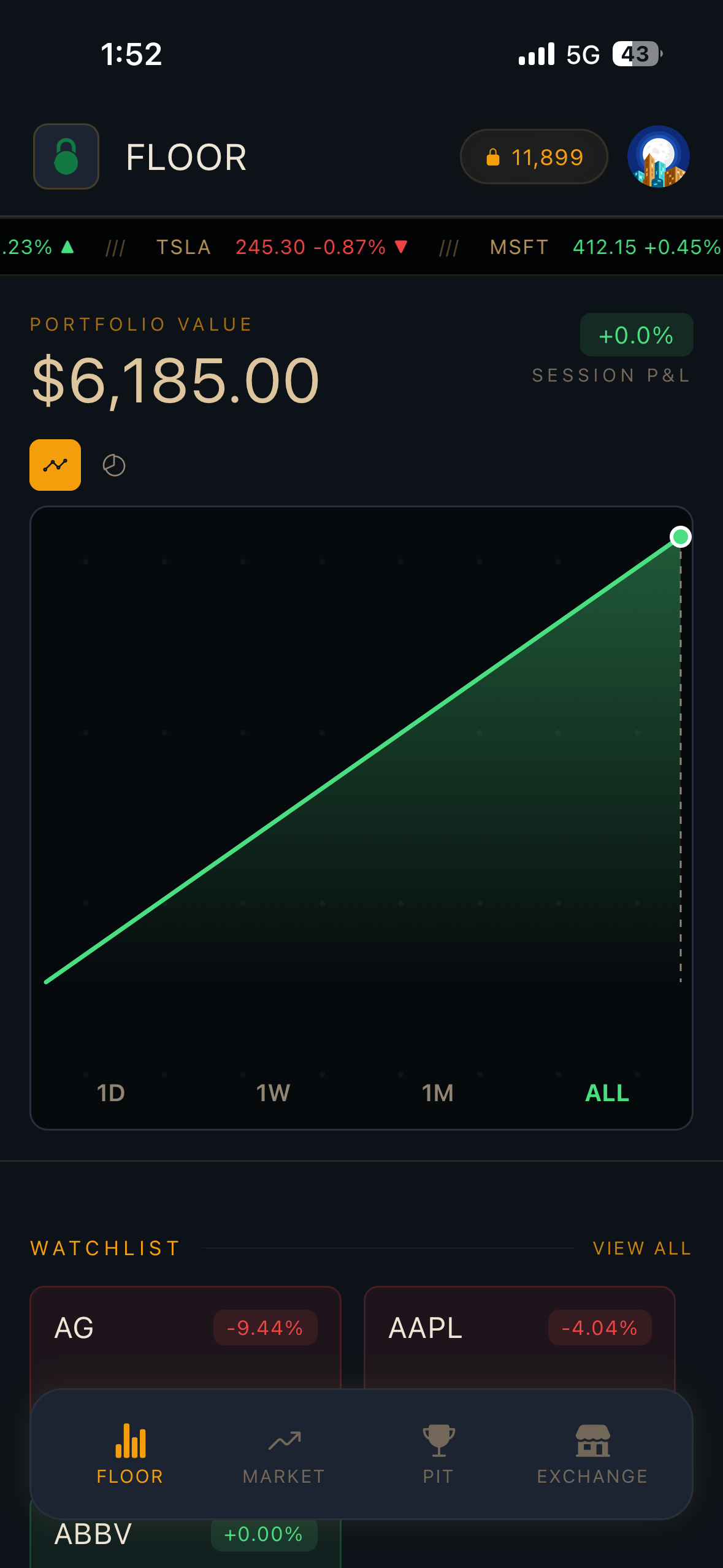This screenshot has height=1568, width=723.
Task: Open the 11,899 coin balance pill
Action: tap(534, 157)
